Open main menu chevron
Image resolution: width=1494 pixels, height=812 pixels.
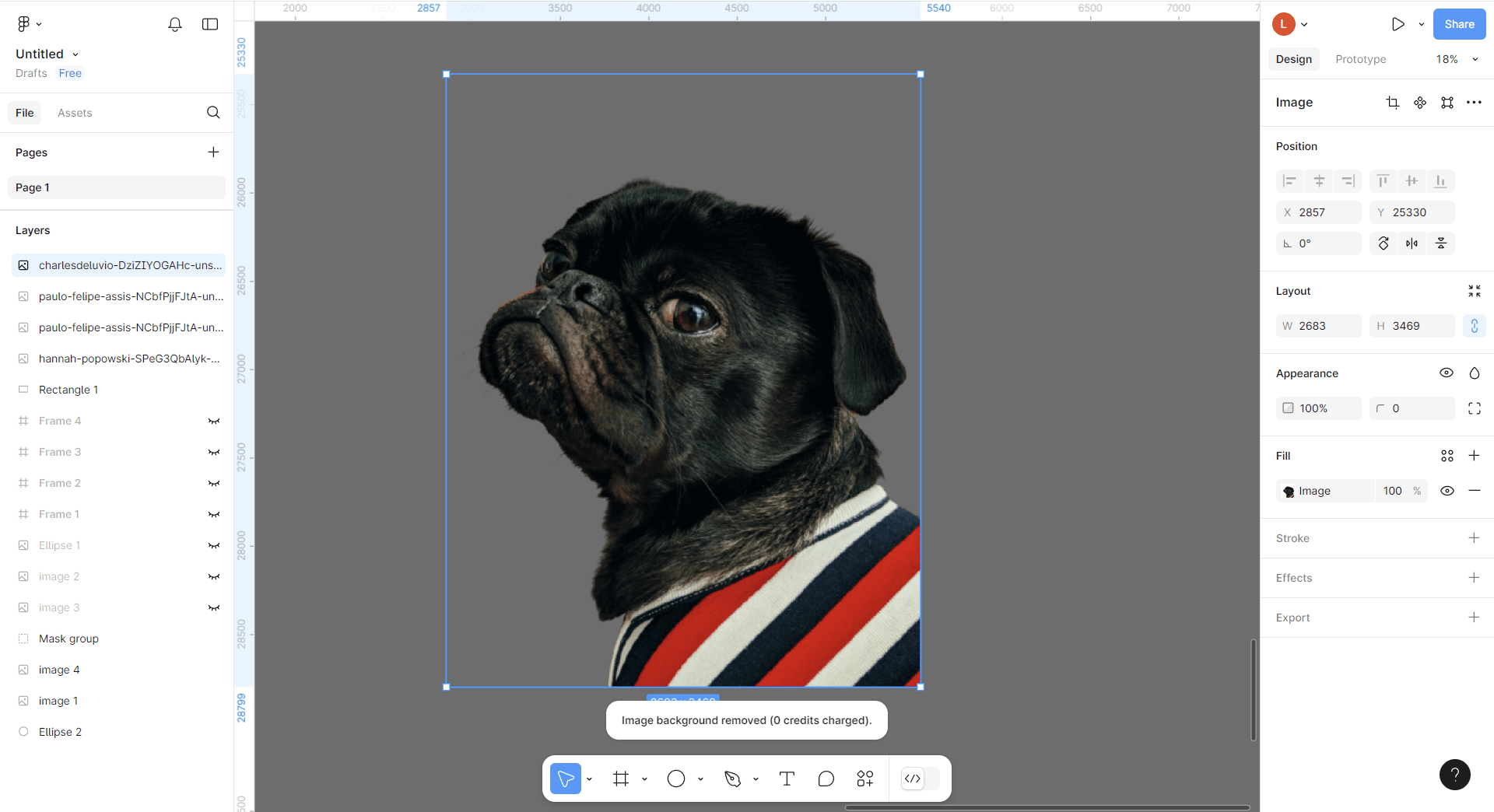pyautogui.click(x=39, y=24)
